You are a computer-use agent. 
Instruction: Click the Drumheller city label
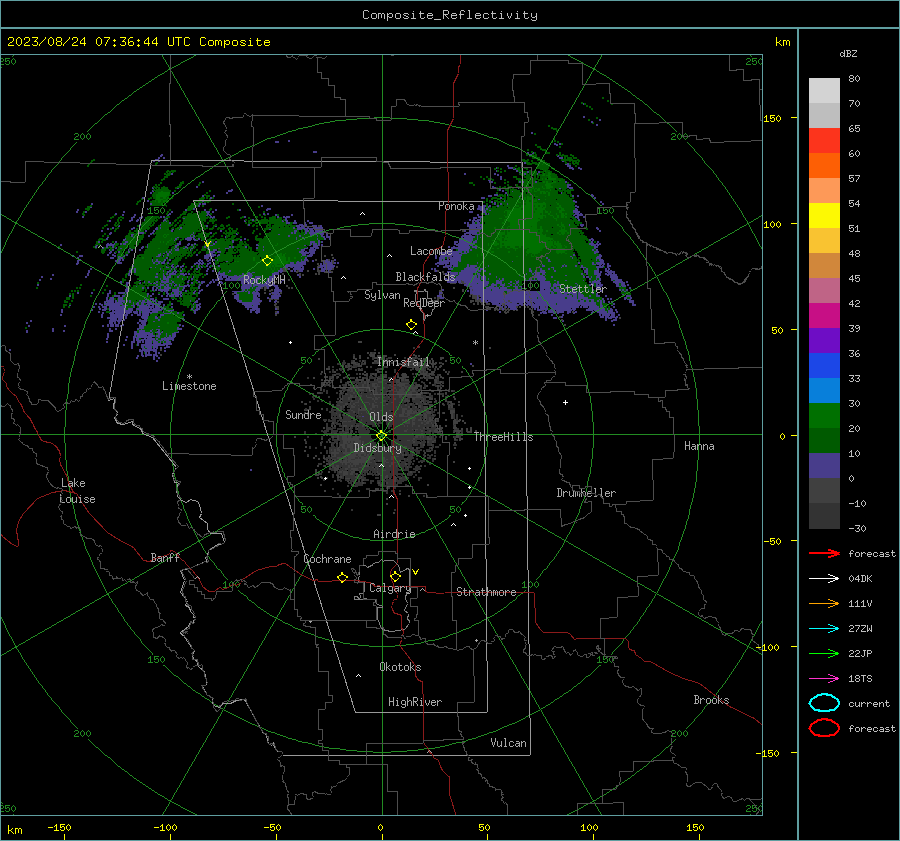click(586, 493)
